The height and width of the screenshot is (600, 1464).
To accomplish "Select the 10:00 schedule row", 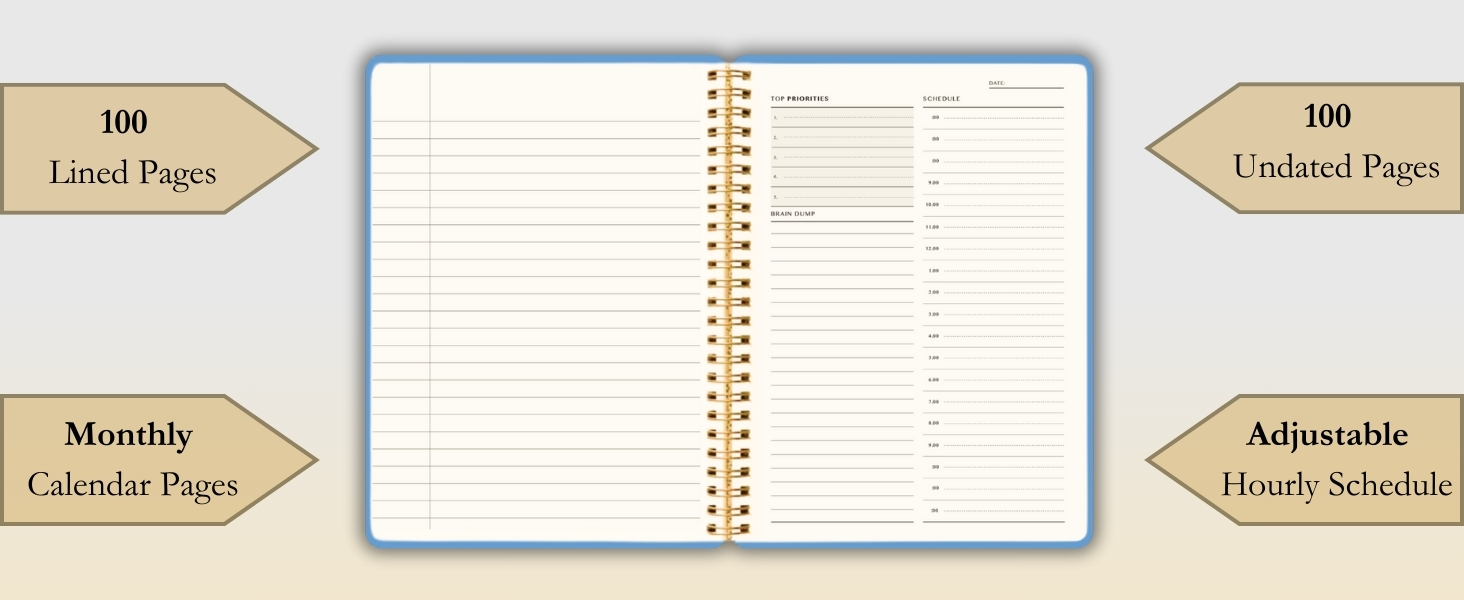I will tap(990, 207).
